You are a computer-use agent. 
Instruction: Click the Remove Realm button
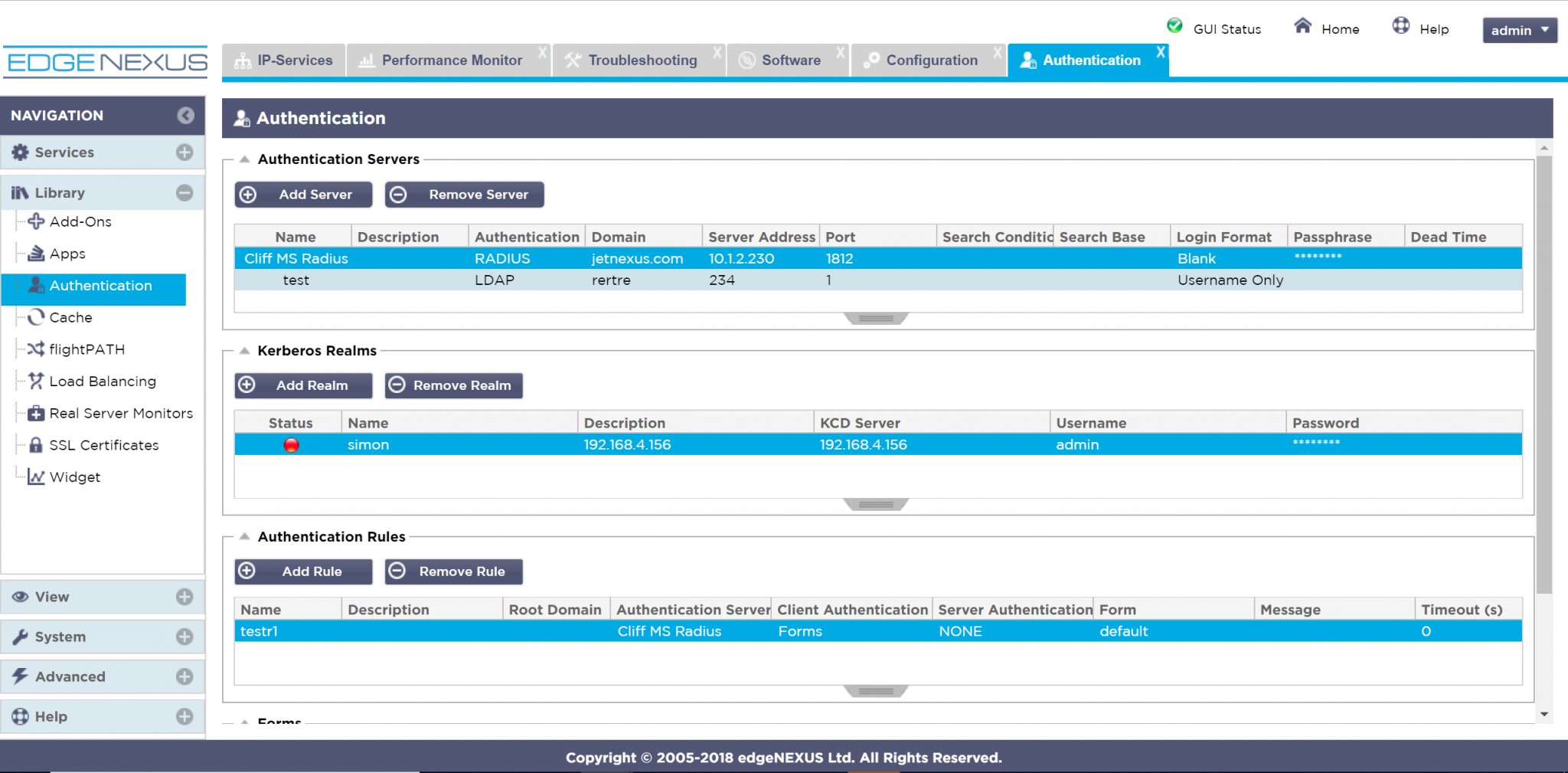[453, 385]
